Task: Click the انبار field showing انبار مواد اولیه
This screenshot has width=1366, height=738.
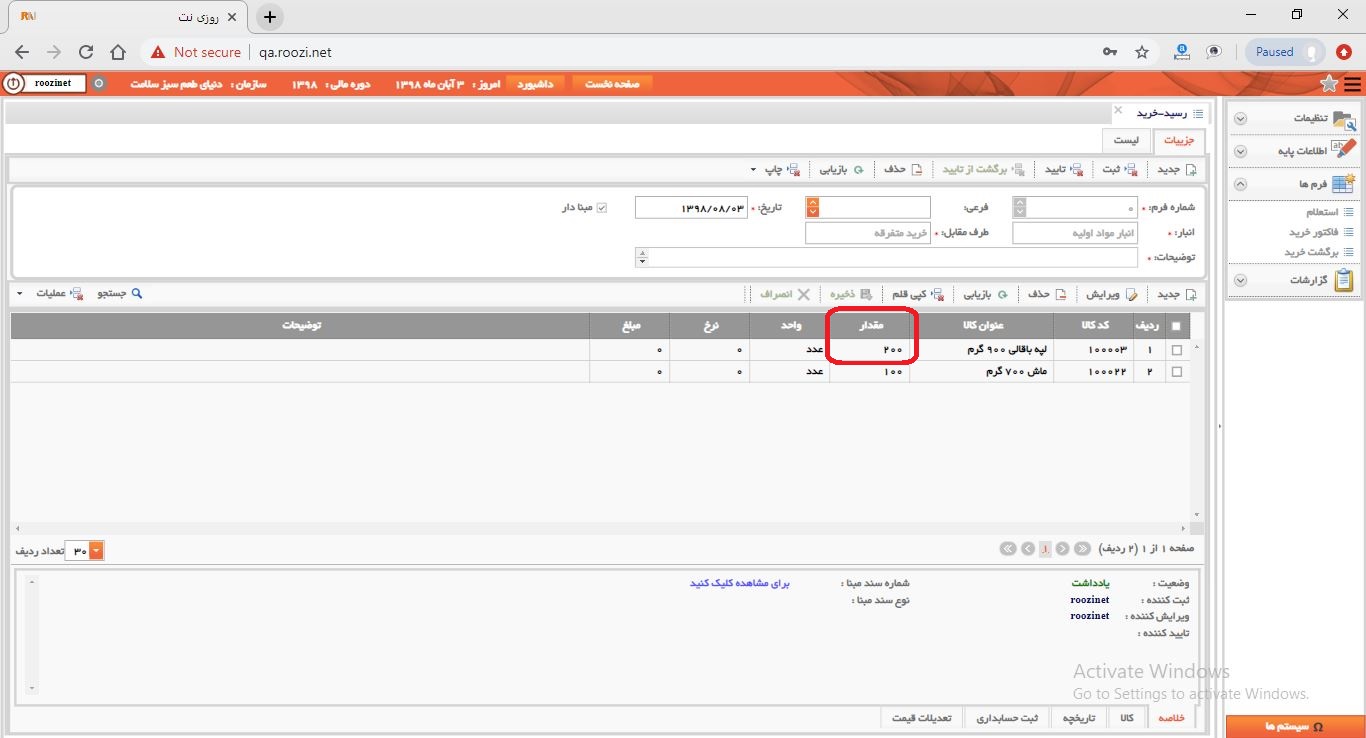Action: tap(1075, 233)
